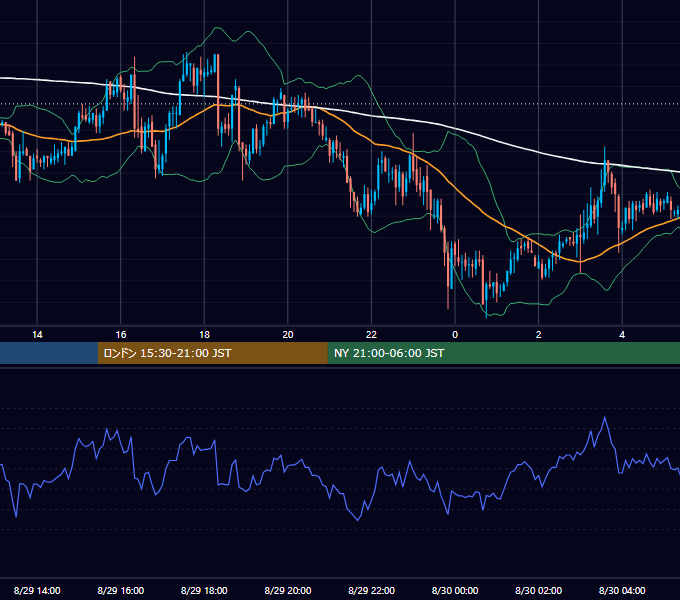The width and height of the screenshot is (680, 600).
Task: Click the 8/29 22:00 label on the indicator axis
Action: click(x=371, y=590)
